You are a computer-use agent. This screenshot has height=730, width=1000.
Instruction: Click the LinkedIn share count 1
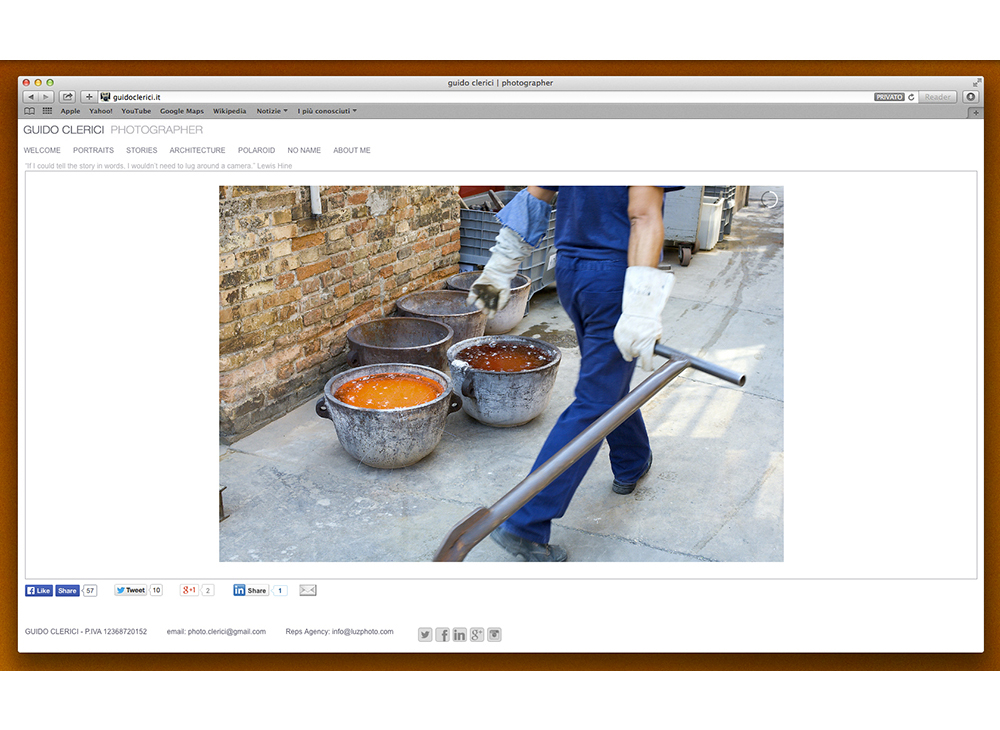point(279,590)
